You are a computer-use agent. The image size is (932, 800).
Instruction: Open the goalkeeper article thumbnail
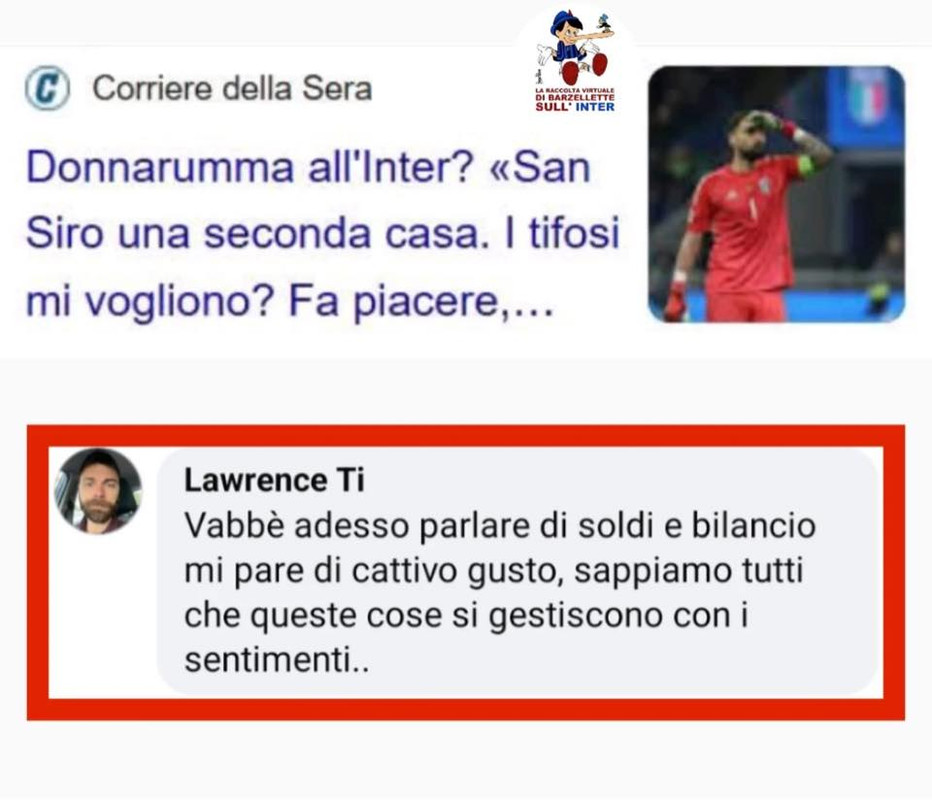(x=776, y=194)
